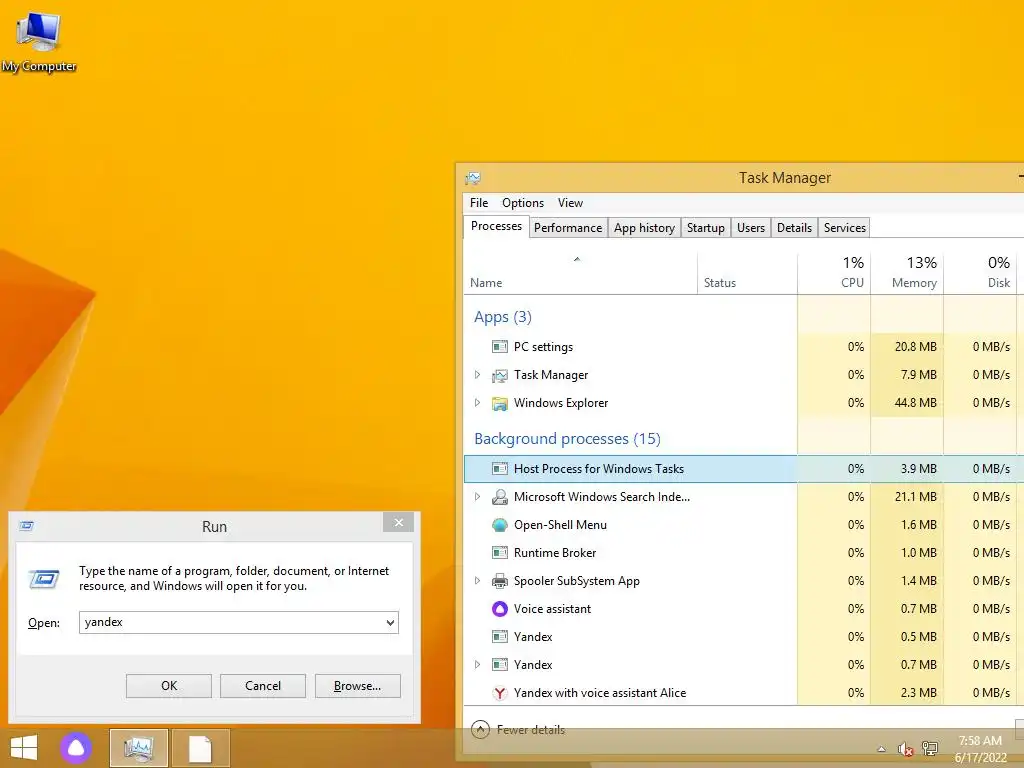The image size is (1024, 768).
Task: Click the Runtime Broker process icon
Action: click(x=500, y=553)
